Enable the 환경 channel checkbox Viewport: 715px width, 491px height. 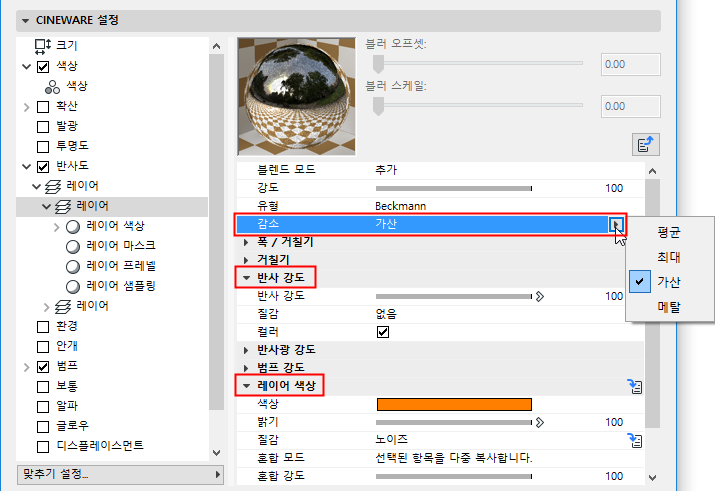coord(43,327)
